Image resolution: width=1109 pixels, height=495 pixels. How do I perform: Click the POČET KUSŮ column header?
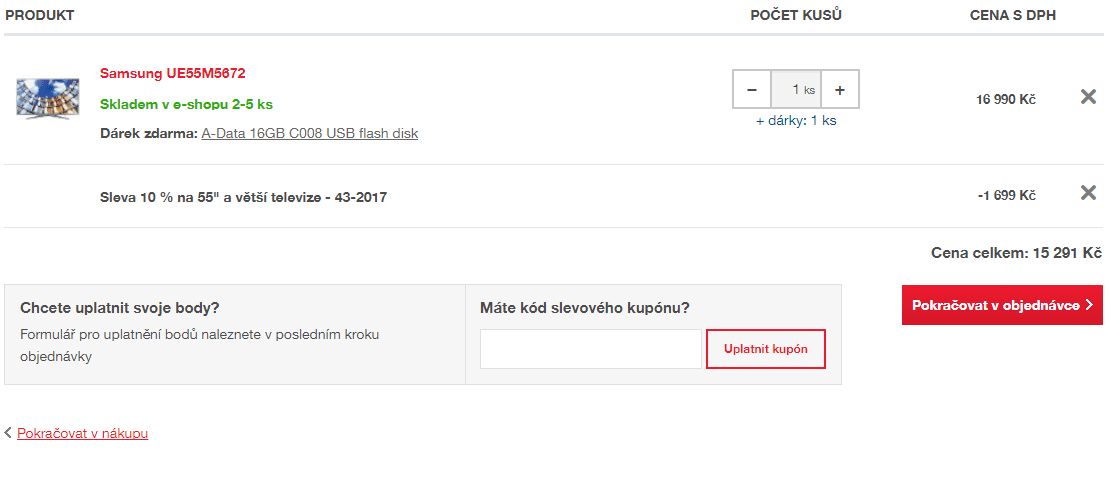click(x=796, y=16)
